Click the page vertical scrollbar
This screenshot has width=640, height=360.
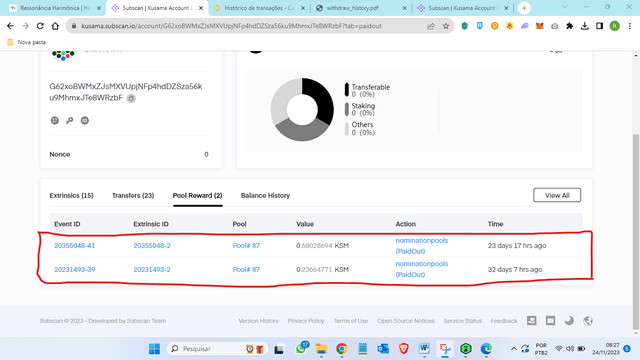(636, 231)
